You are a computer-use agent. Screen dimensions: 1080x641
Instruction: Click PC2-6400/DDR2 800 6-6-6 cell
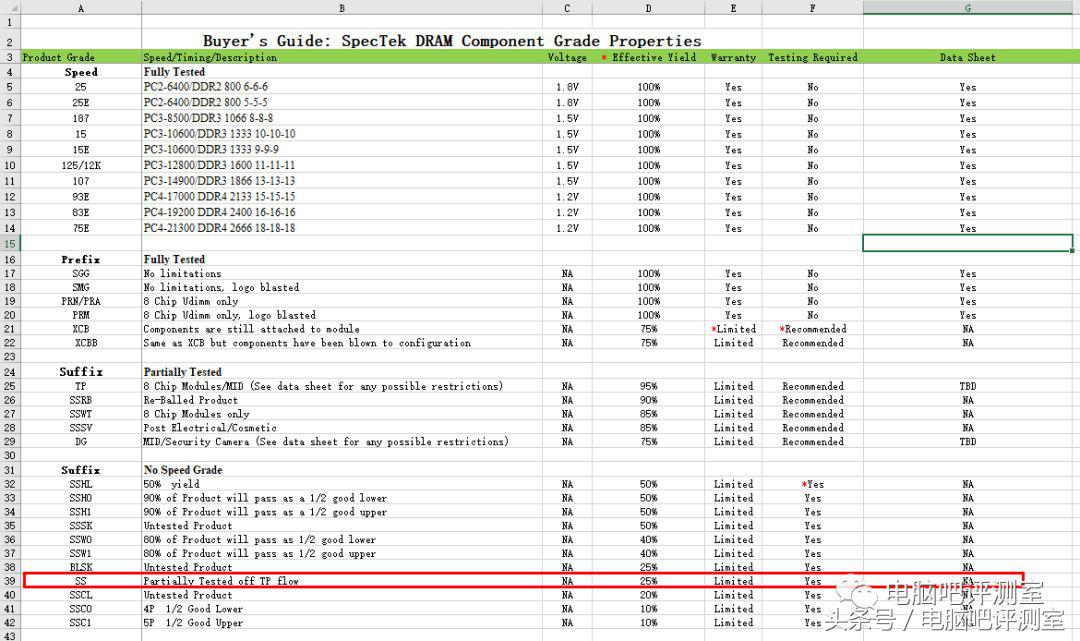point(342,87)
